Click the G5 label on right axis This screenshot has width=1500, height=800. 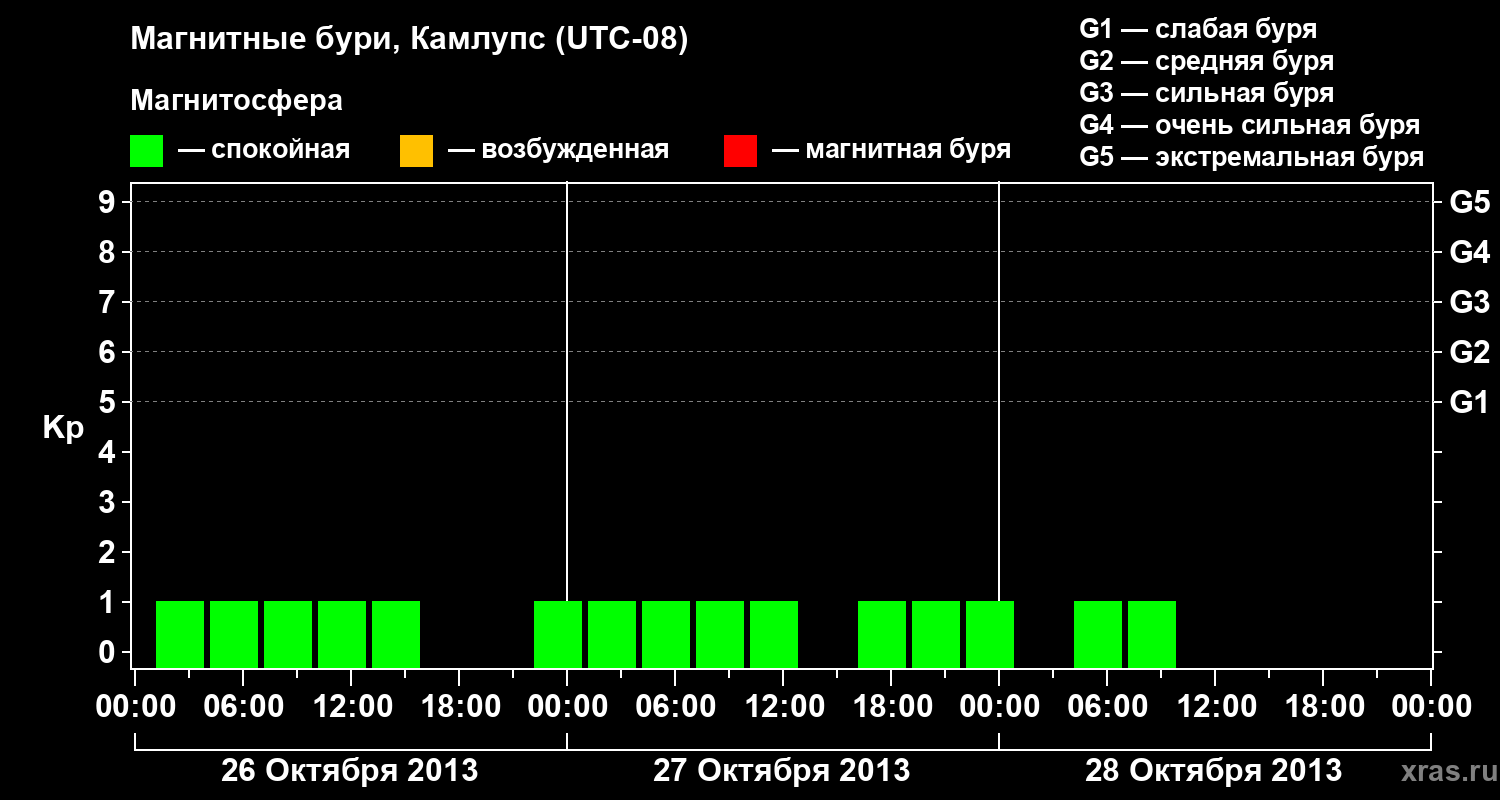[x=1470, y=202]
